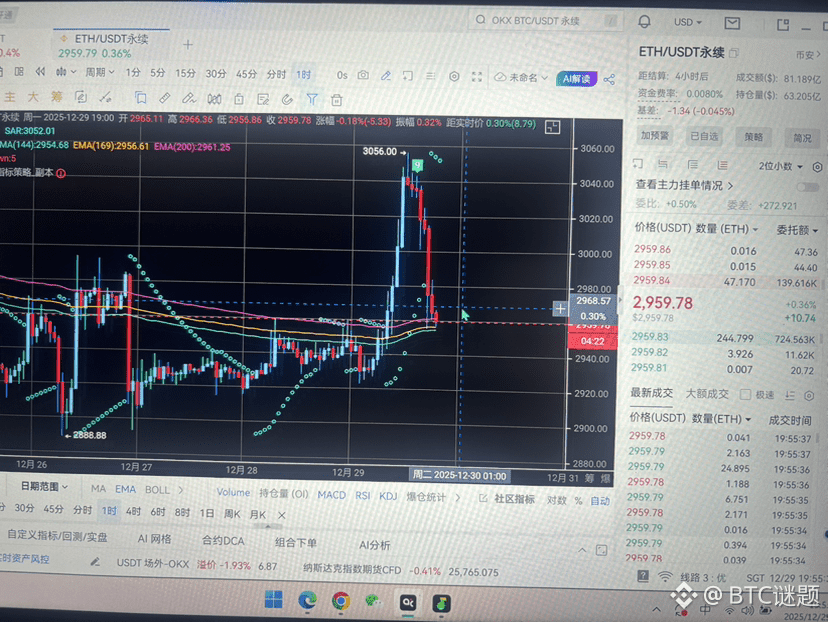Delete drawings with the trash bin icon

coord(336,100)
